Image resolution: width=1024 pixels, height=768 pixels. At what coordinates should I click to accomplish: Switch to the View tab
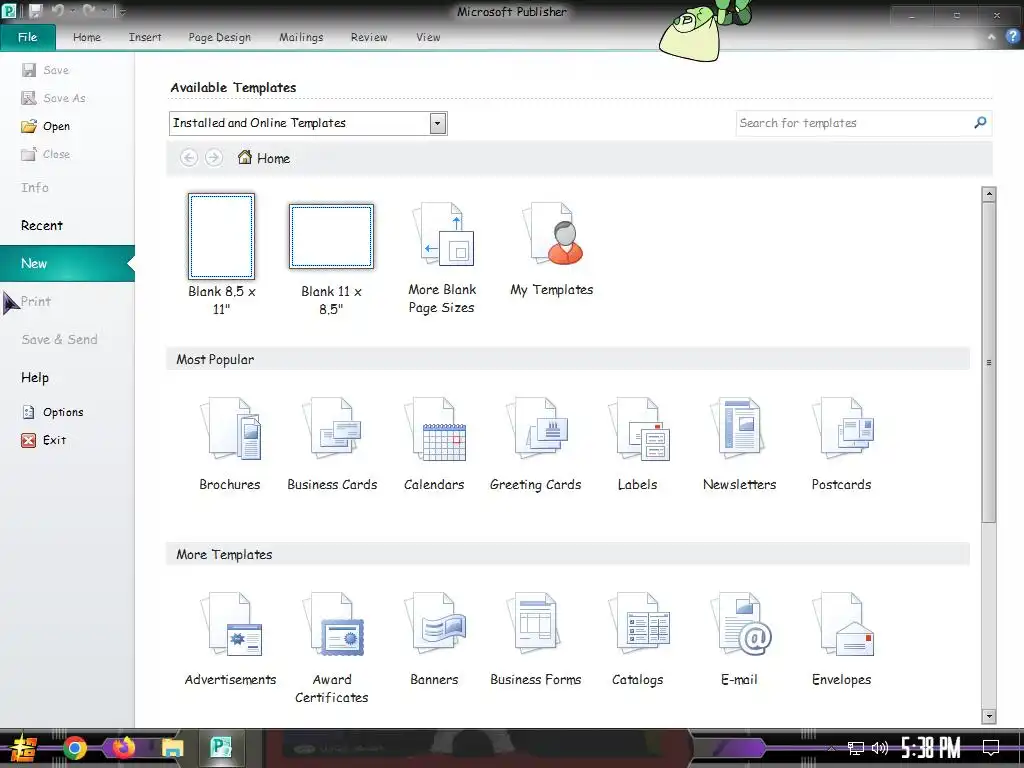point(428,37)
